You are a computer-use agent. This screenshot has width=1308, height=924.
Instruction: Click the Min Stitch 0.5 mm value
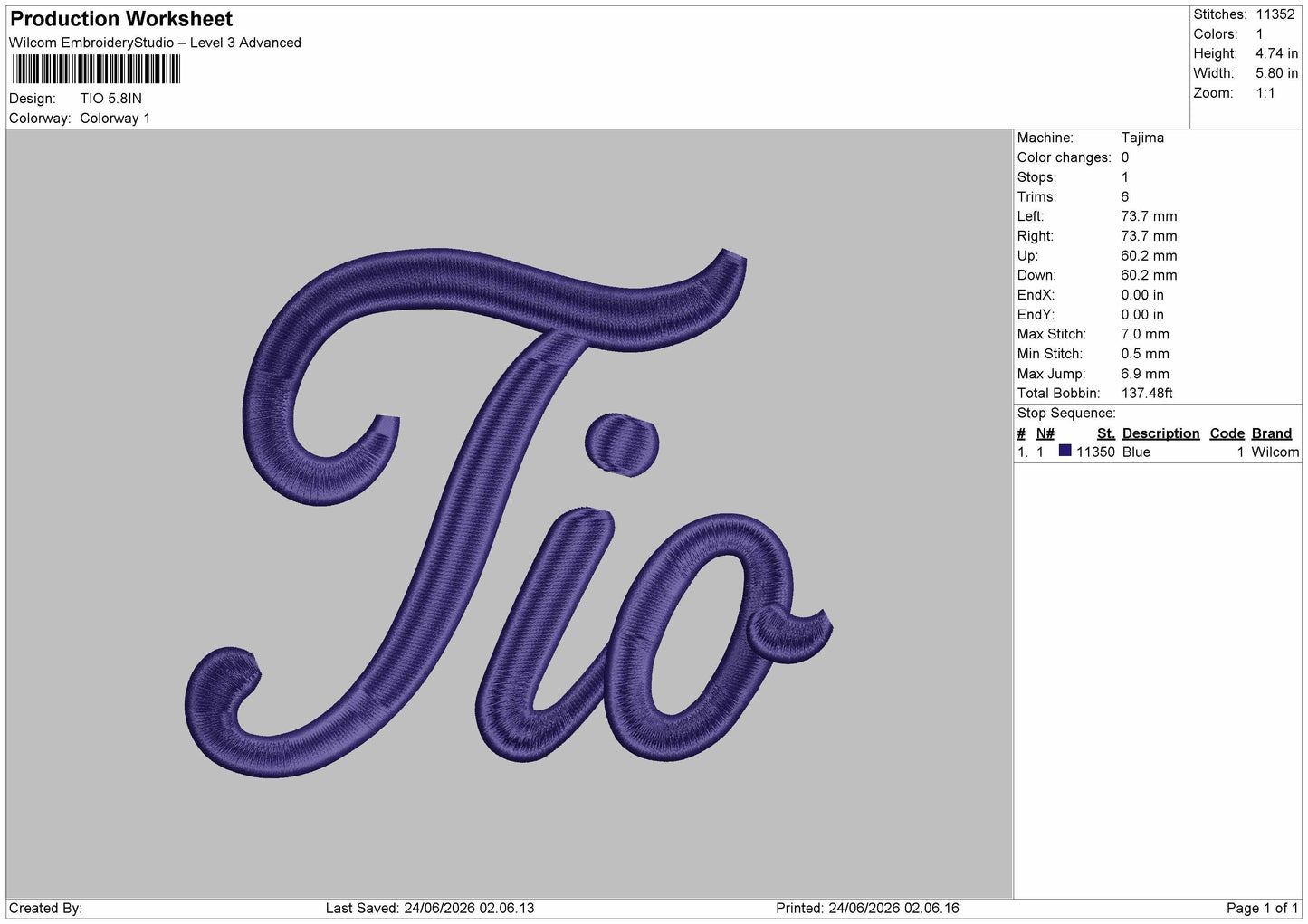[x=1145, y=354]
